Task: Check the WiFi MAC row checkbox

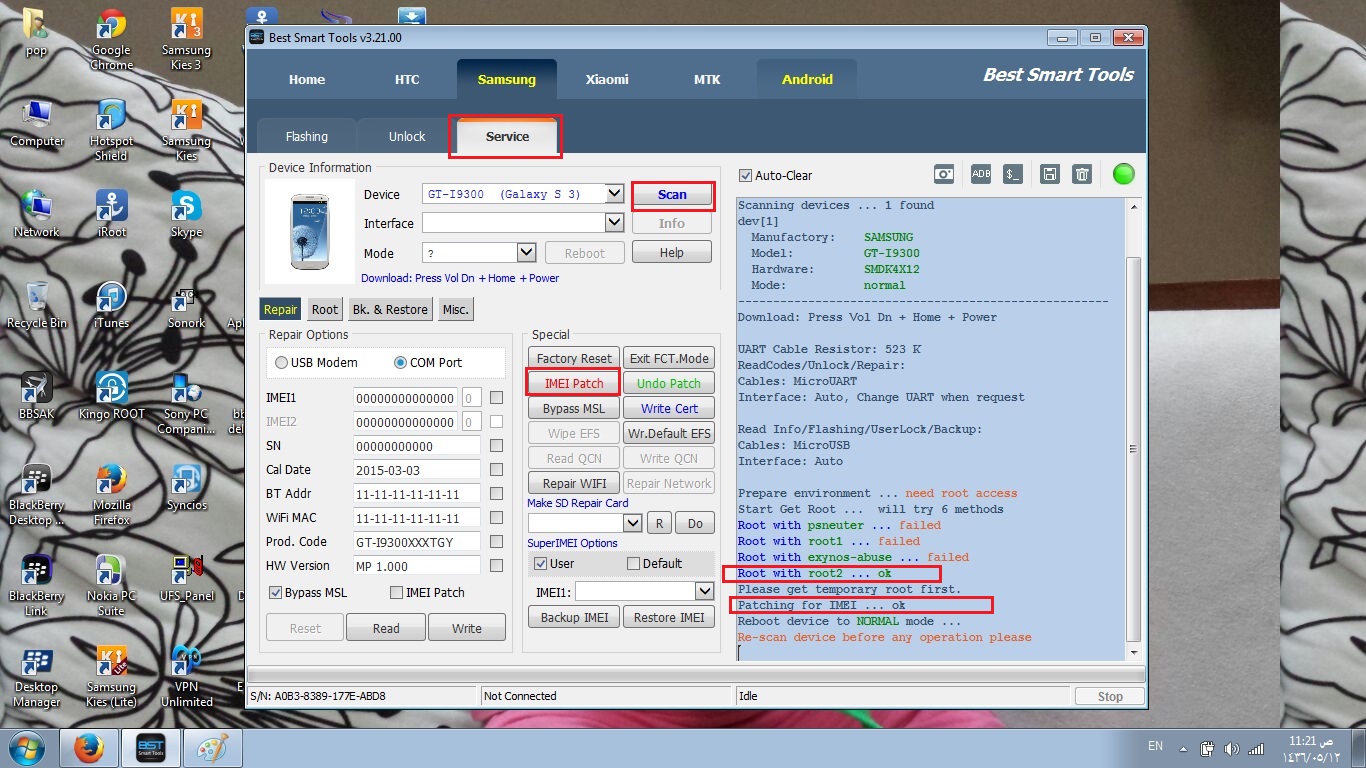Action: (496, 517)
